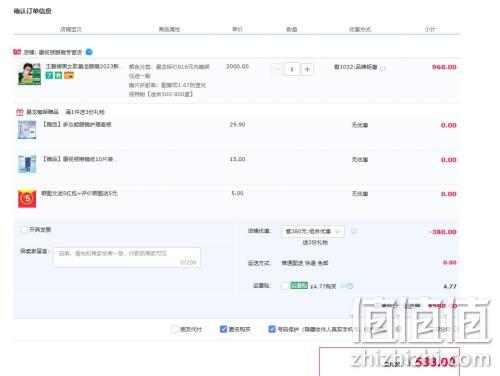Click the orange card badge under product title
Image resolution: width=500 pixels, height=376 pixels.
[x=69, y=76]
